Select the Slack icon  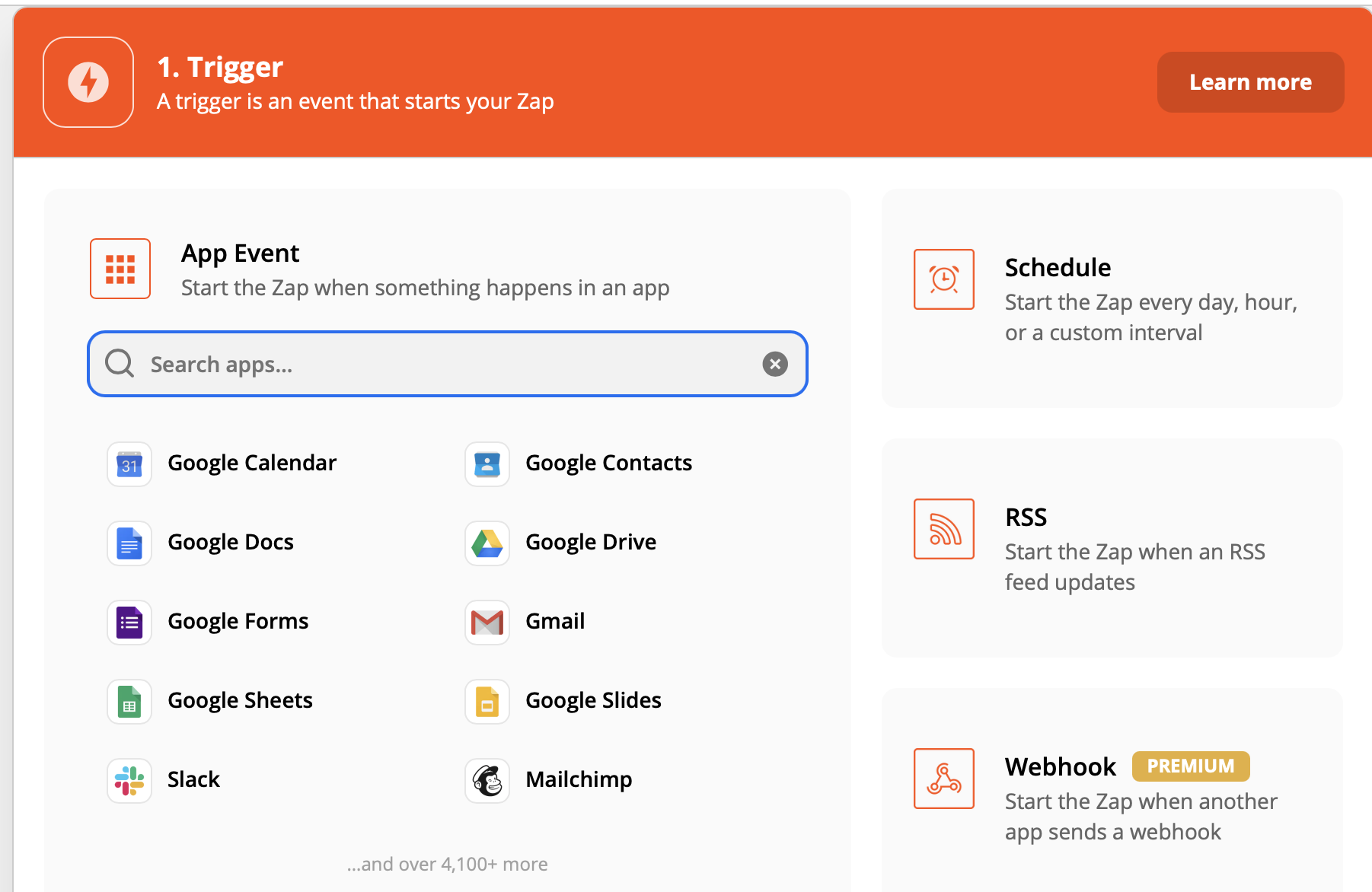[x=129, y=781]
